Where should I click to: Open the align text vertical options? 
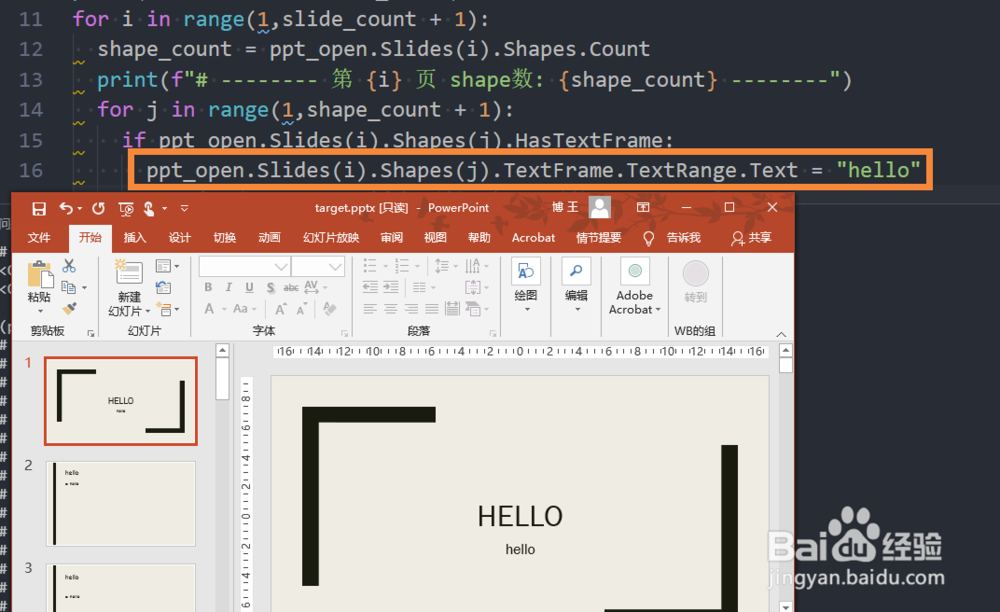[476, 288]
